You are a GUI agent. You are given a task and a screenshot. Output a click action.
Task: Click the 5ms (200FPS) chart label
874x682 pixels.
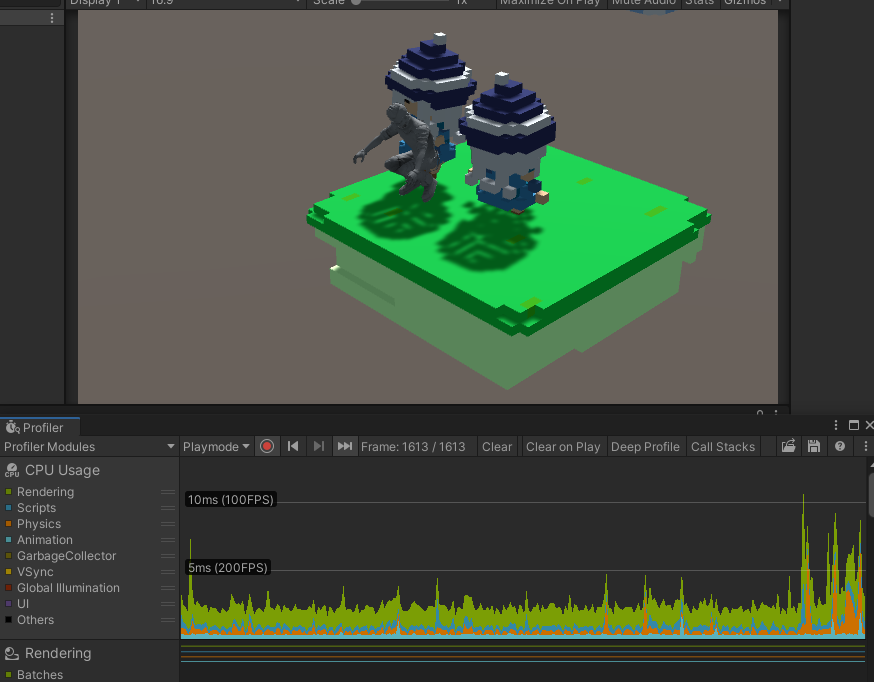point(227,567)
